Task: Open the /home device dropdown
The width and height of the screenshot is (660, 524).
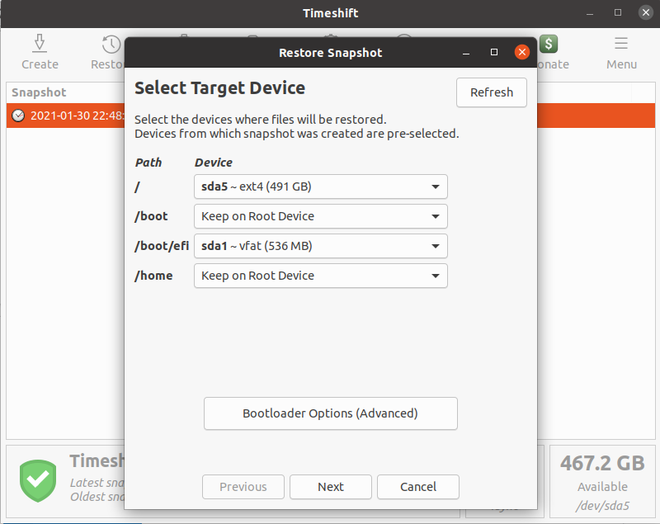Action: (321, 276)
